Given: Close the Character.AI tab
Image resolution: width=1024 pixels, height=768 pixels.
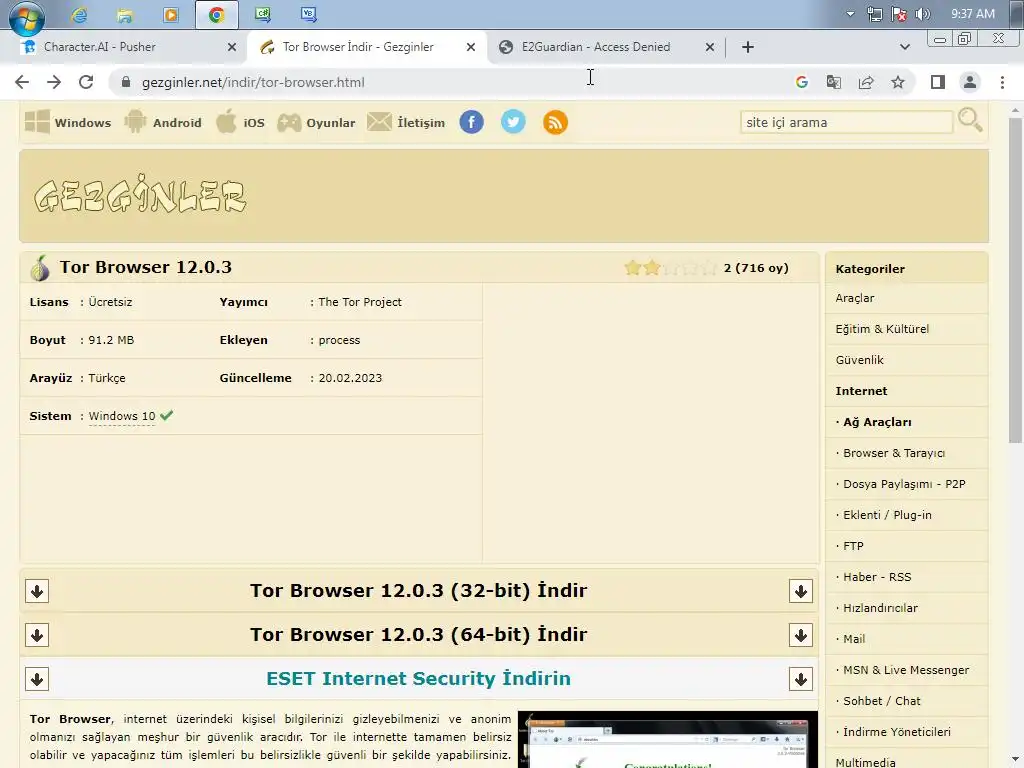Looking at the screenshot, I should click(x=232, y=47).
